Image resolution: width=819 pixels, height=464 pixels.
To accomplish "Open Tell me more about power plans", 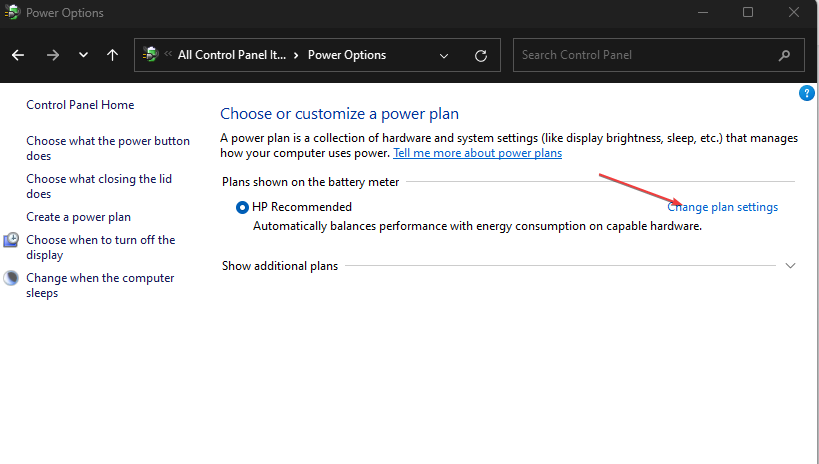I will pyautogui.click(x=477, y=153).
